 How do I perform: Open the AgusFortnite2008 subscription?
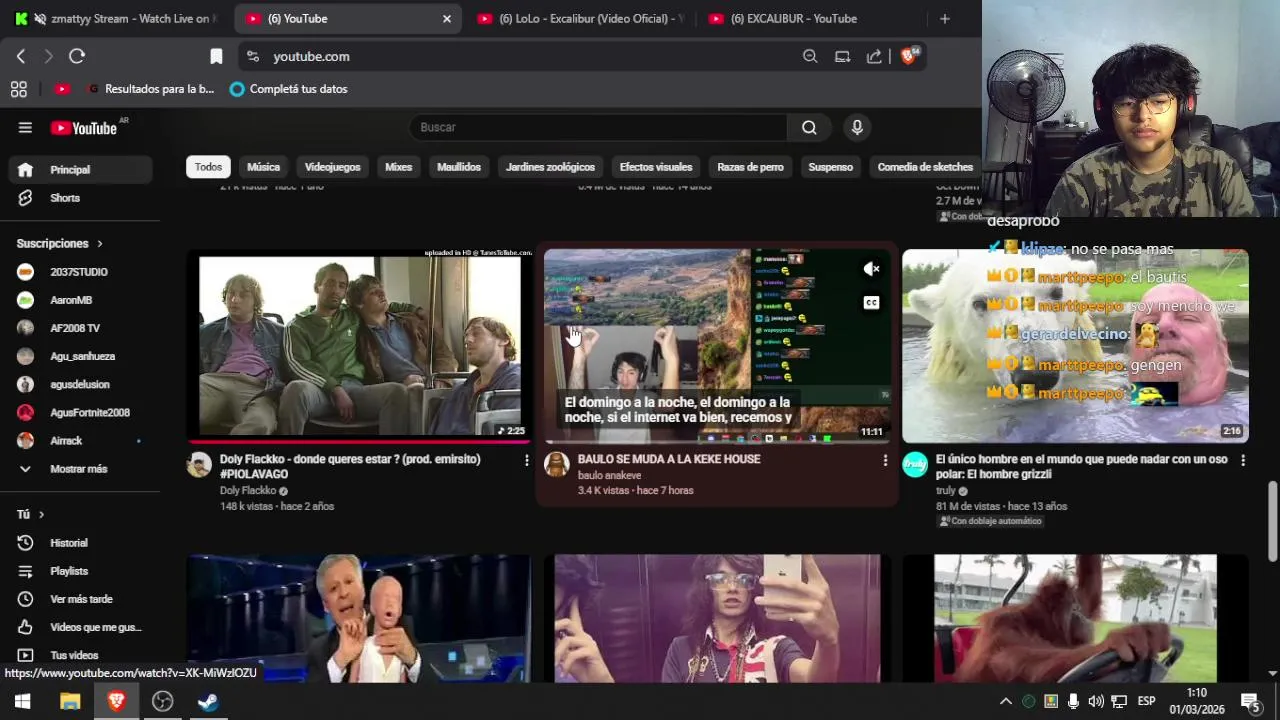point(80,412)
